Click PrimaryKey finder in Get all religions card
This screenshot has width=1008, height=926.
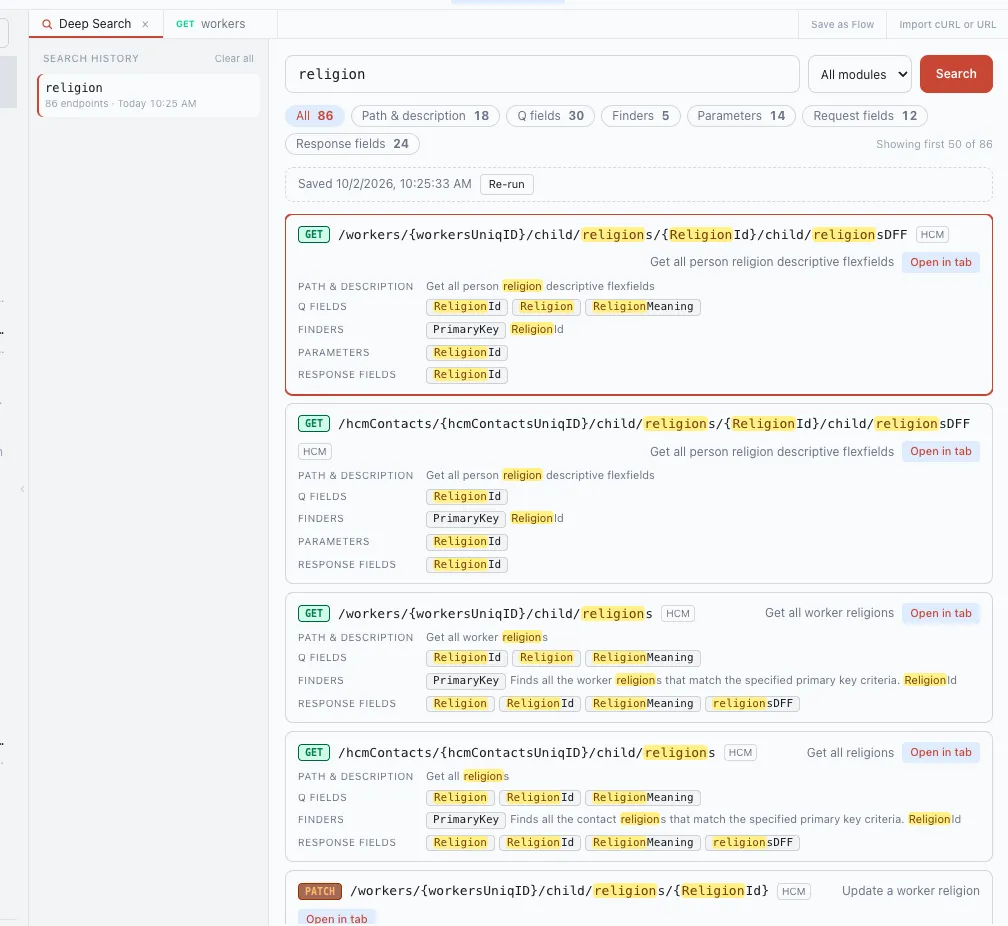coord(465,820)
